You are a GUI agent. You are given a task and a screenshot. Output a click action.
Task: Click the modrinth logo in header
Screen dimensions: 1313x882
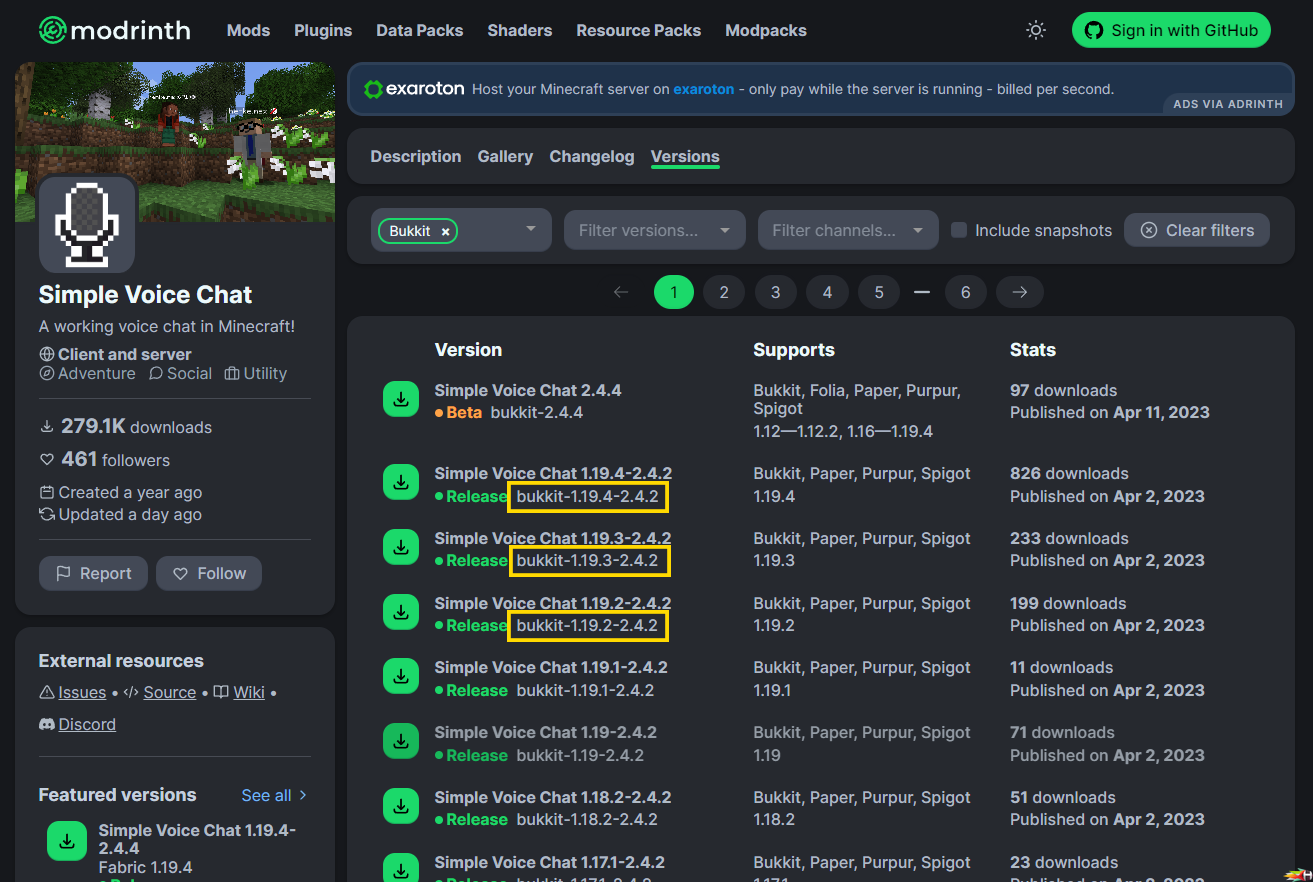click(115, 30)
